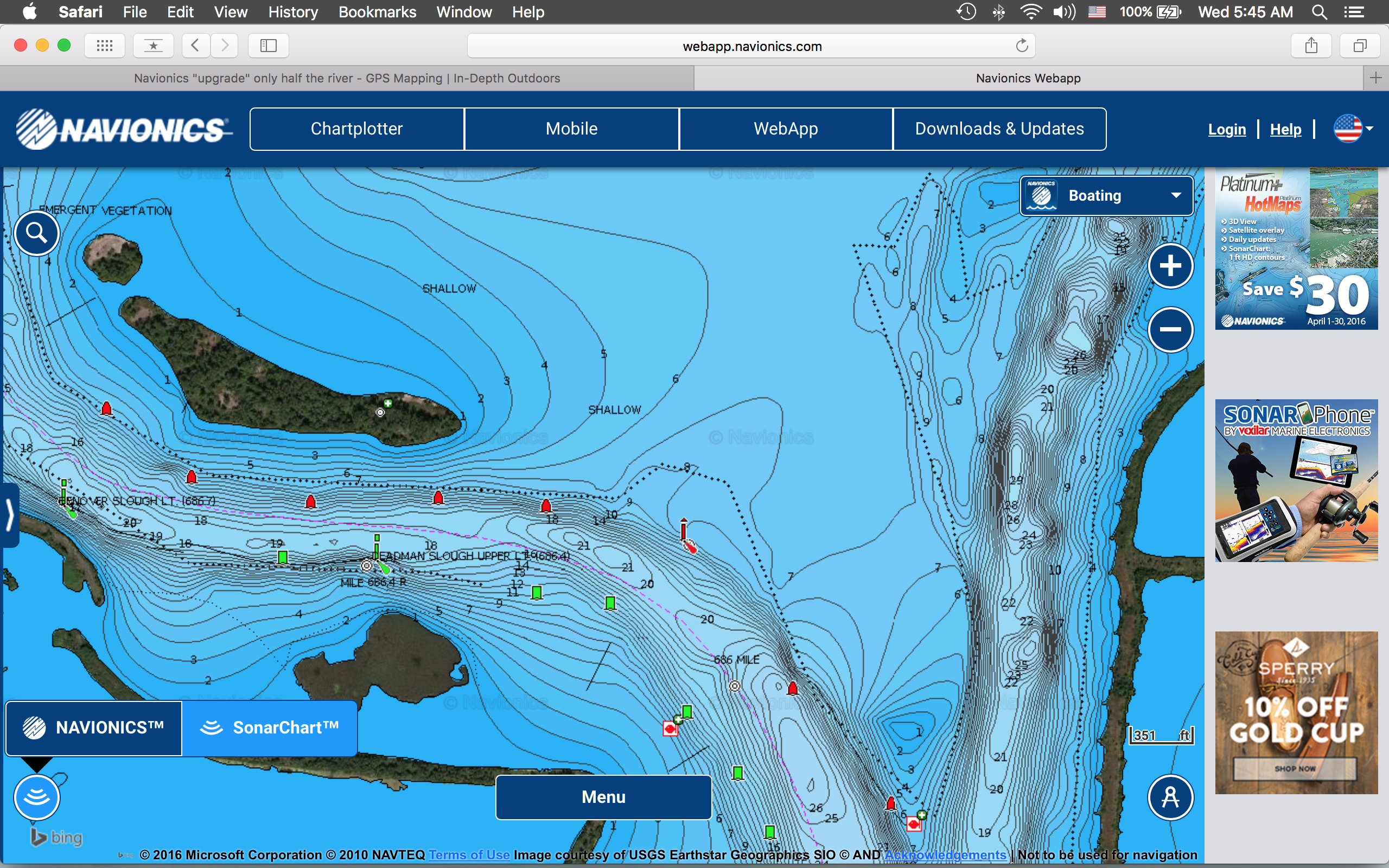
Task: Click the Safari forward arrow button
Action: click(225, 46)
